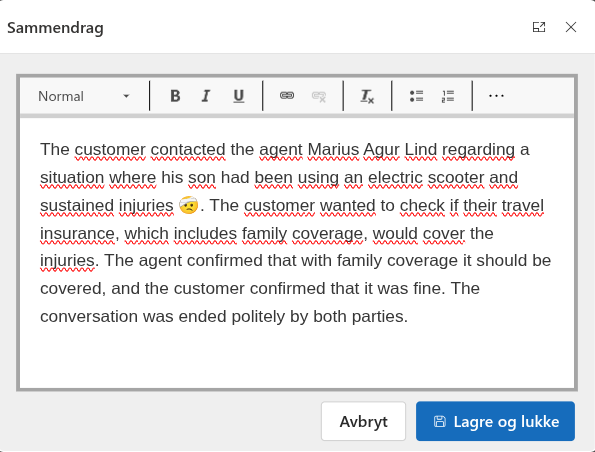The image size is (595, 452).
Task: Click the injured face emoji in the text
Action: click(x=189, y=205)
